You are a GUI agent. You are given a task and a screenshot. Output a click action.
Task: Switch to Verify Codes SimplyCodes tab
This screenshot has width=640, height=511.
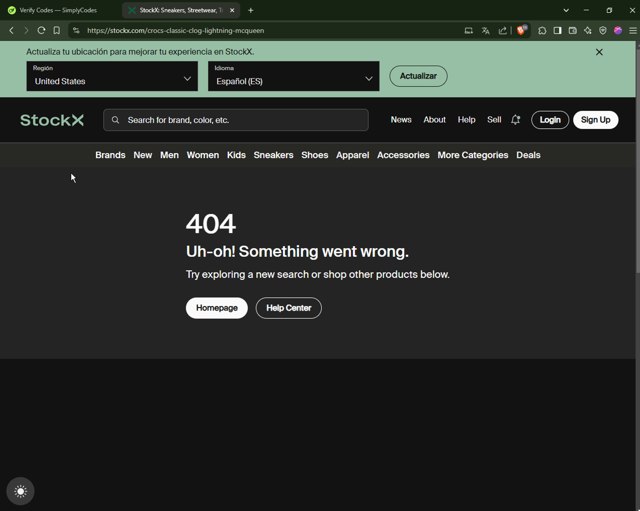coord(58,10)
